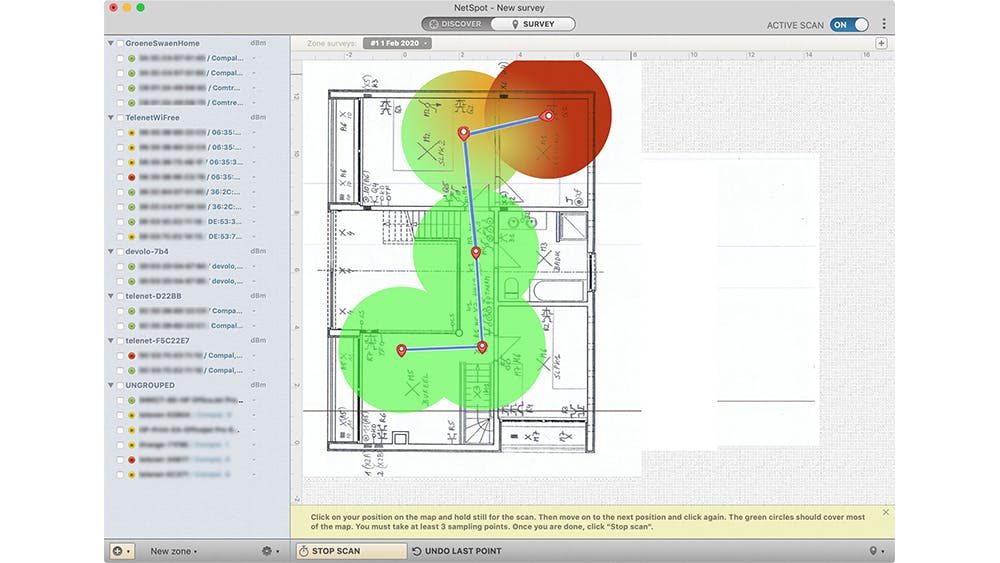Click the green signal icon in the UNGROUPED group
Viewport: 1000px width, 563px height.
(131, 400)
